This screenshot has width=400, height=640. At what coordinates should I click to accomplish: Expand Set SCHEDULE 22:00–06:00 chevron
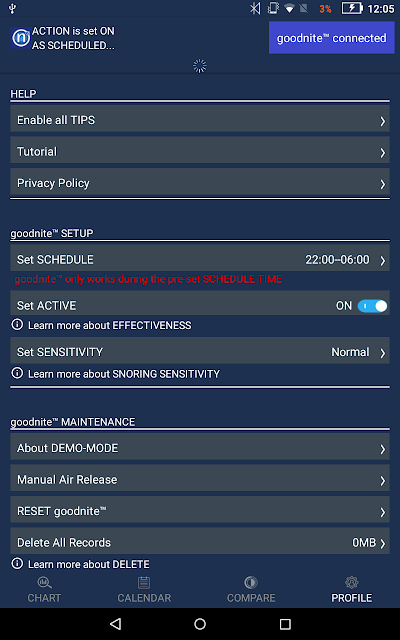(382, 260)
